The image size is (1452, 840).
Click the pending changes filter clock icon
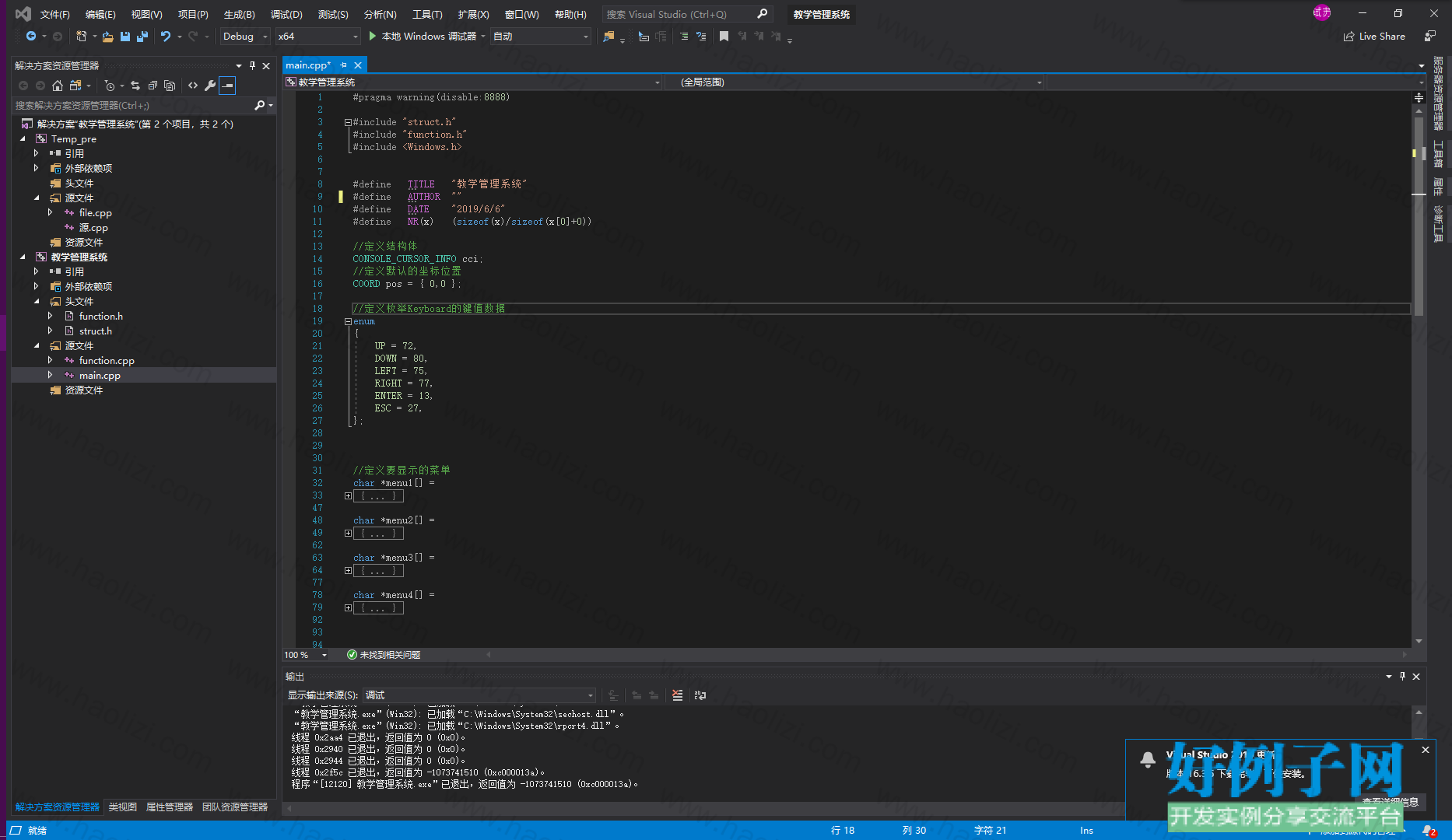pos(110,86)
